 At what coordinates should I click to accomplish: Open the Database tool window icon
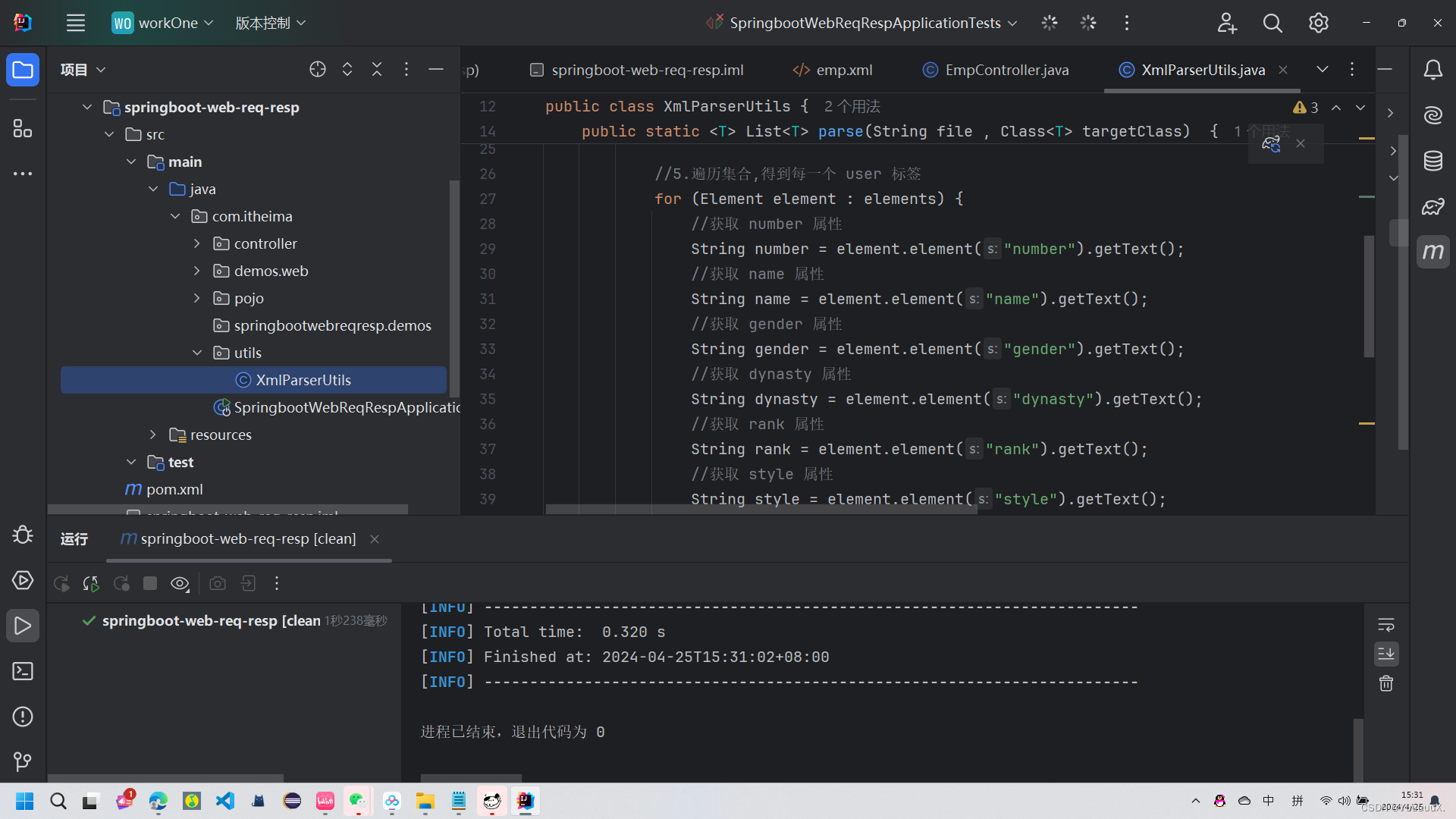tap(1432, 161)
